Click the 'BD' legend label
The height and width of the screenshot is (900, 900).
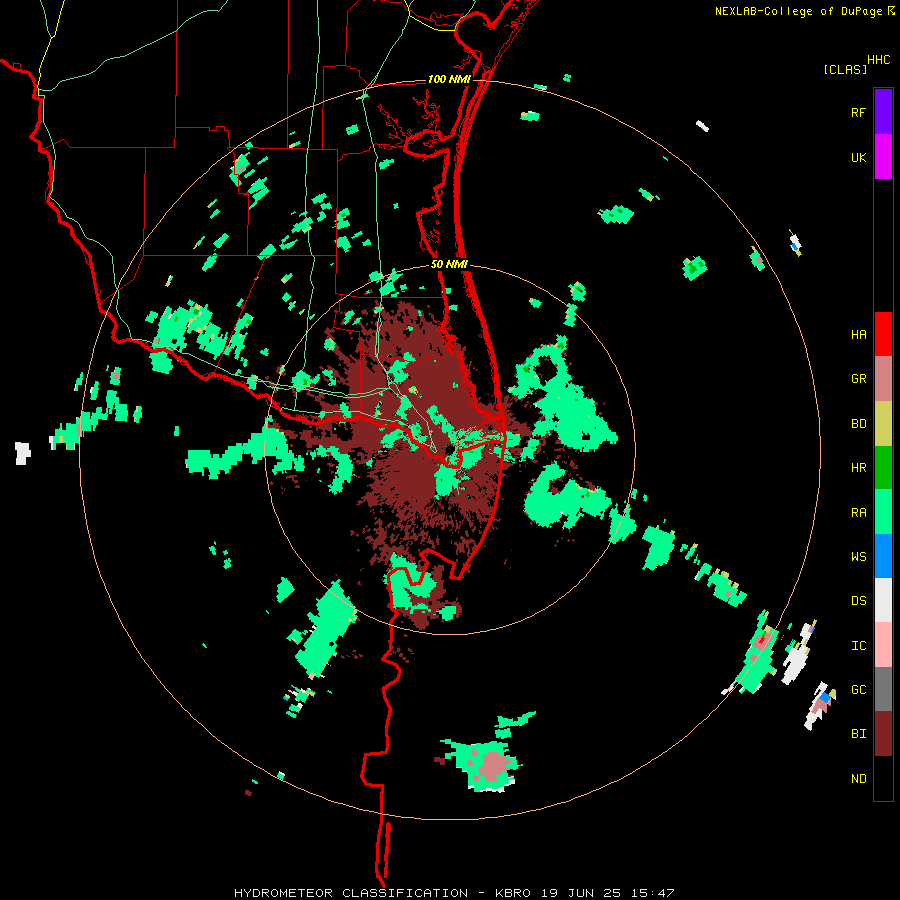[858, 424]
